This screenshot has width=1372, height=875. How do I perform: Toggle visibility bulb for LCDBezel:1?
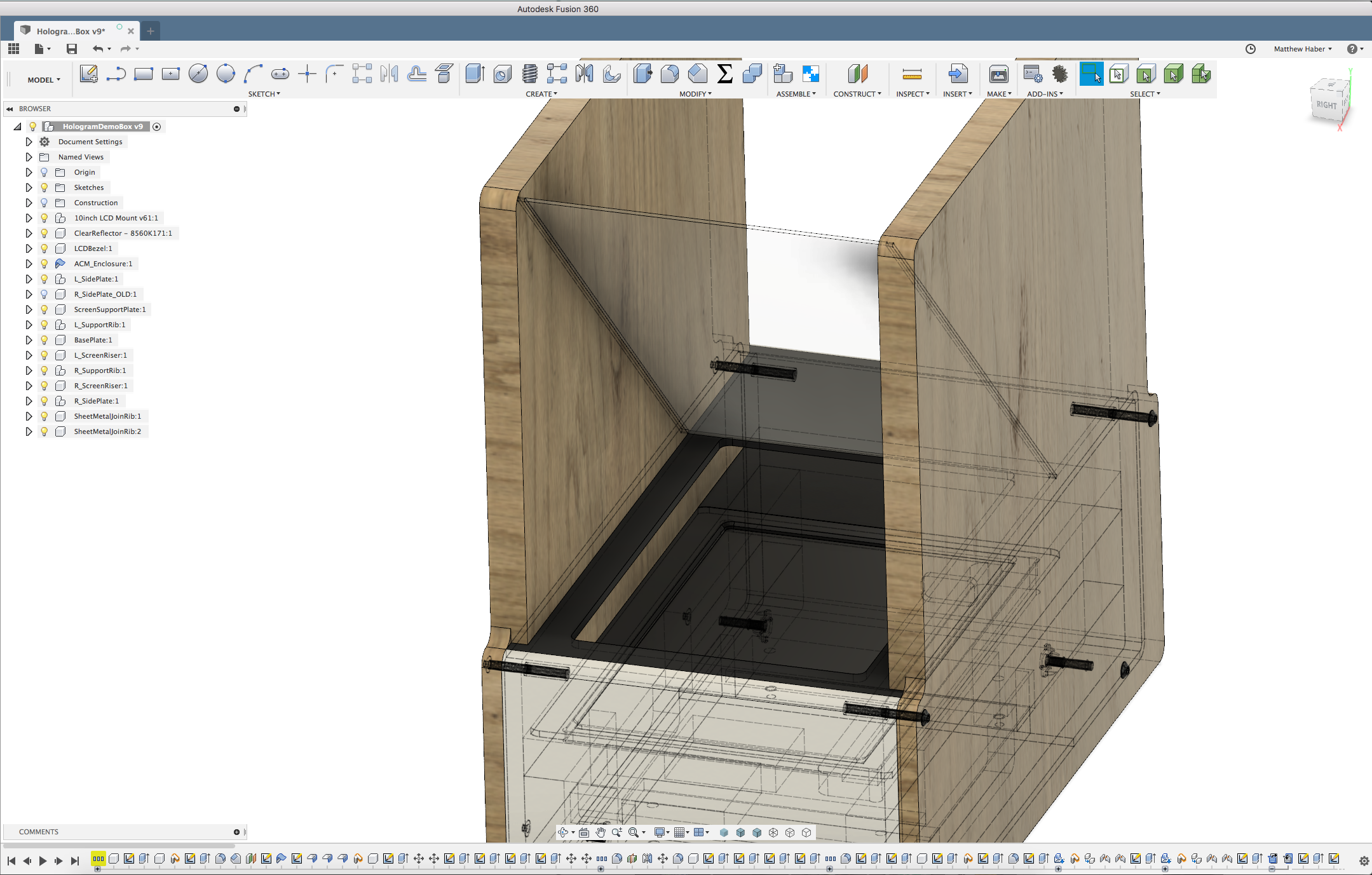(x=44, y=248)
